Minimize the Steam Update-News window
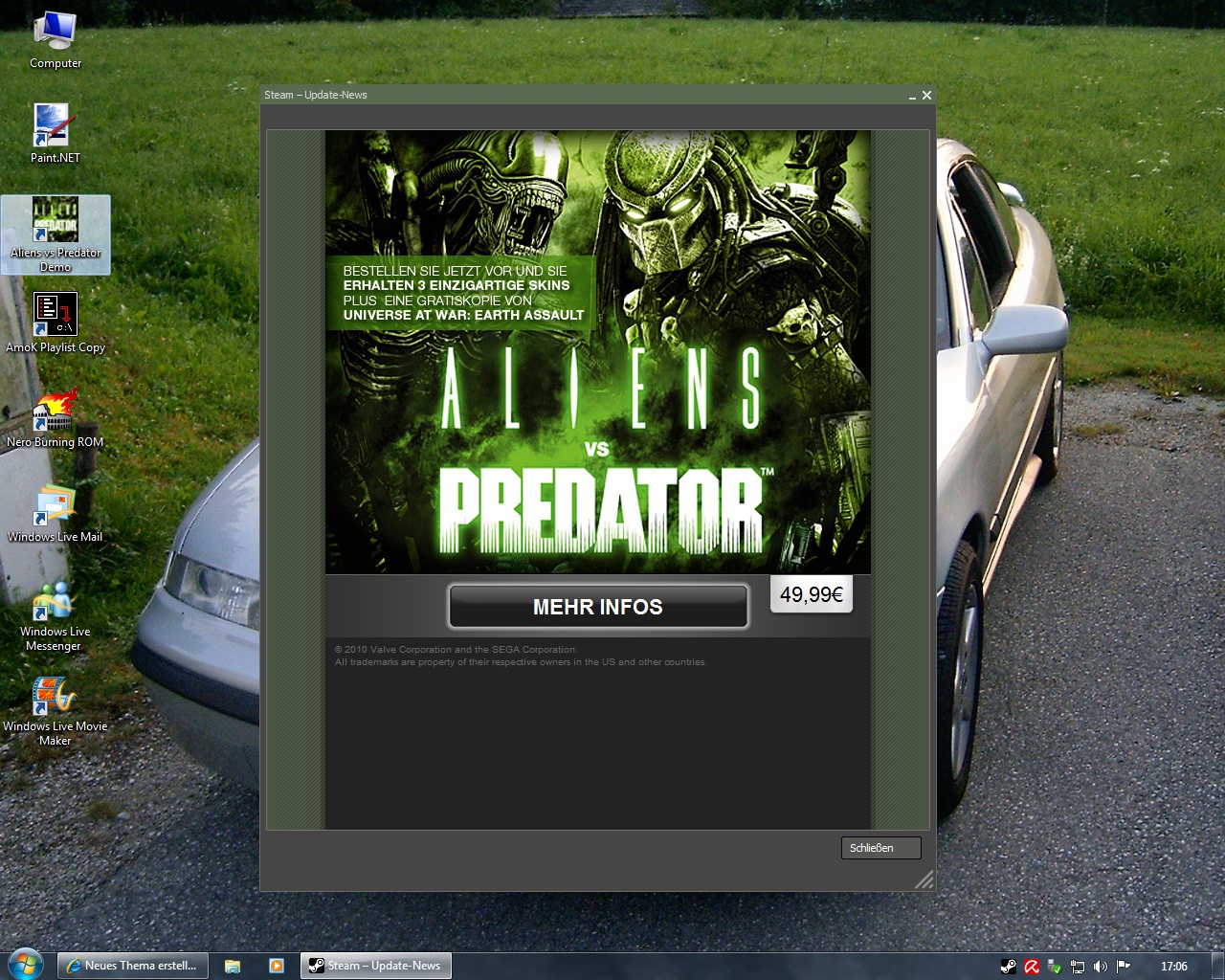Screen dimensions: 1225x980 click(x=912, y=96)
